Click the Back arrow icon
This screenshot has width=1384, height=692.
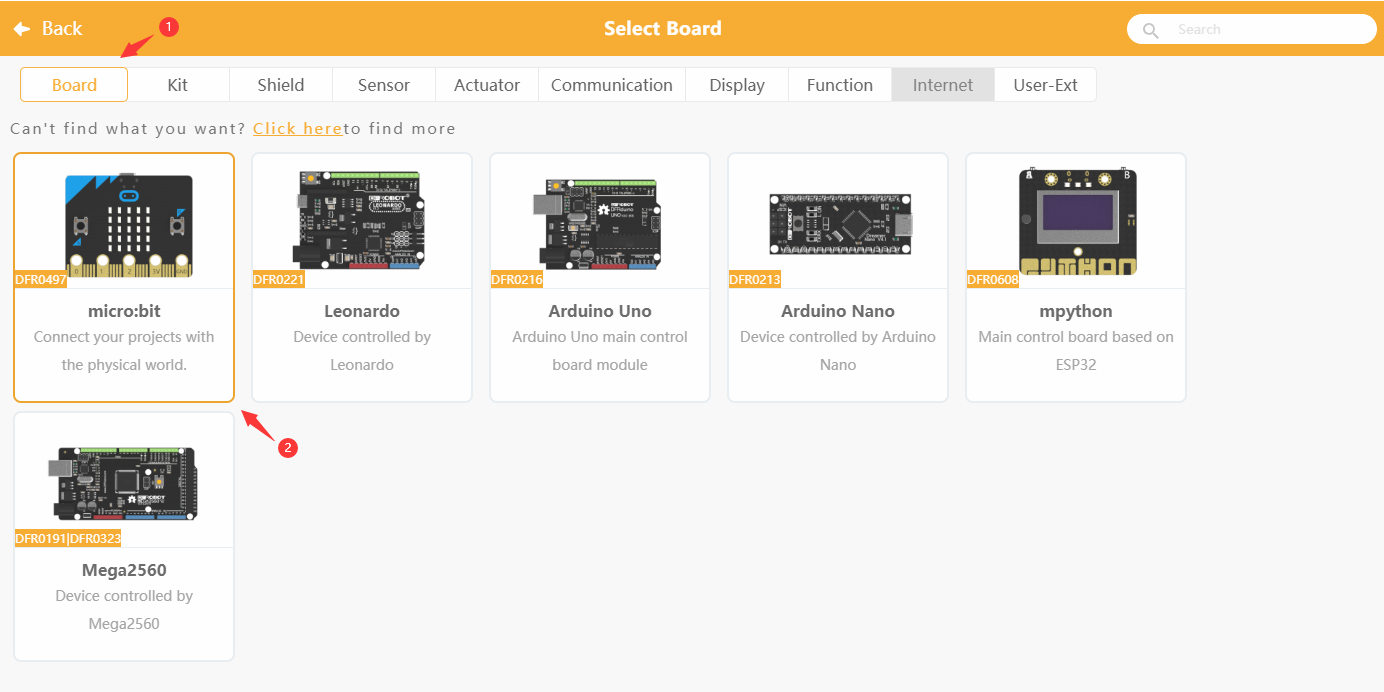point(22,29)
